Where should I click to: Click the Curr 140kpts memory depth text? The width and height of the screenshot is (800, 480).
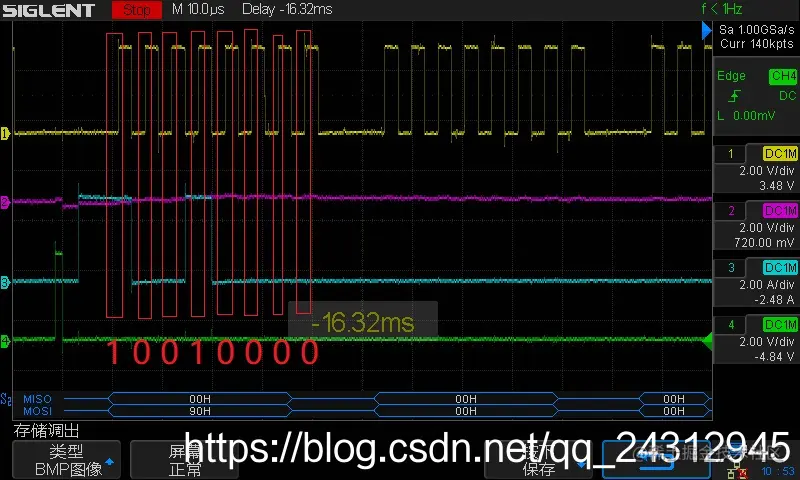coord(757,44)
